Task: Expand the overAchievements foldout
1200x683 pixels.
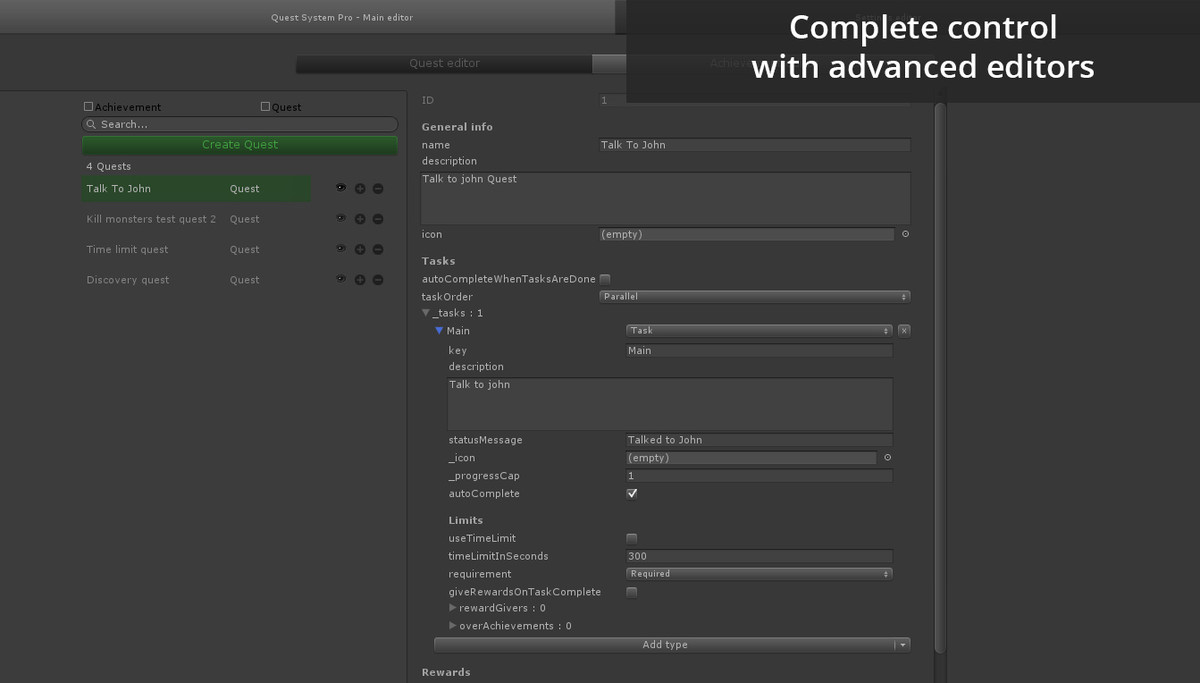Action: click(x=453, y=626)
